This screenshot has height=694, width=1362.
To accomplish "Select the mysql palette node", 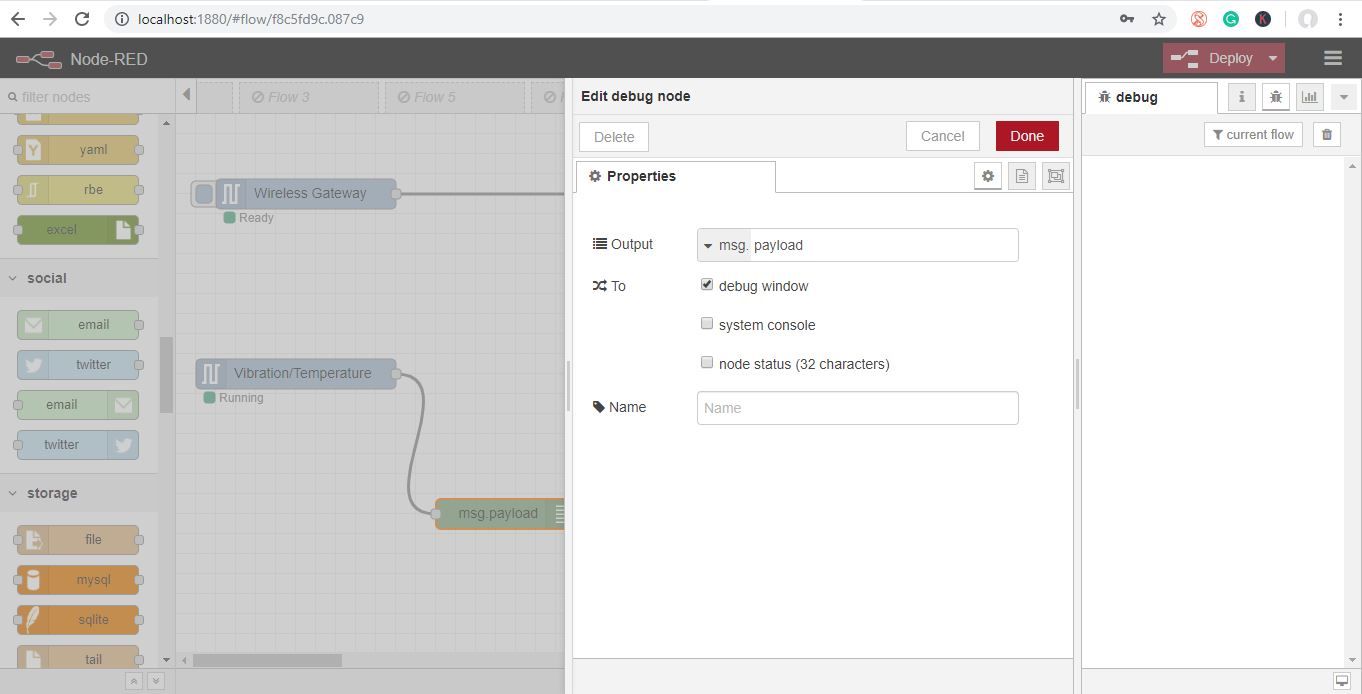I will click(78, 580).
